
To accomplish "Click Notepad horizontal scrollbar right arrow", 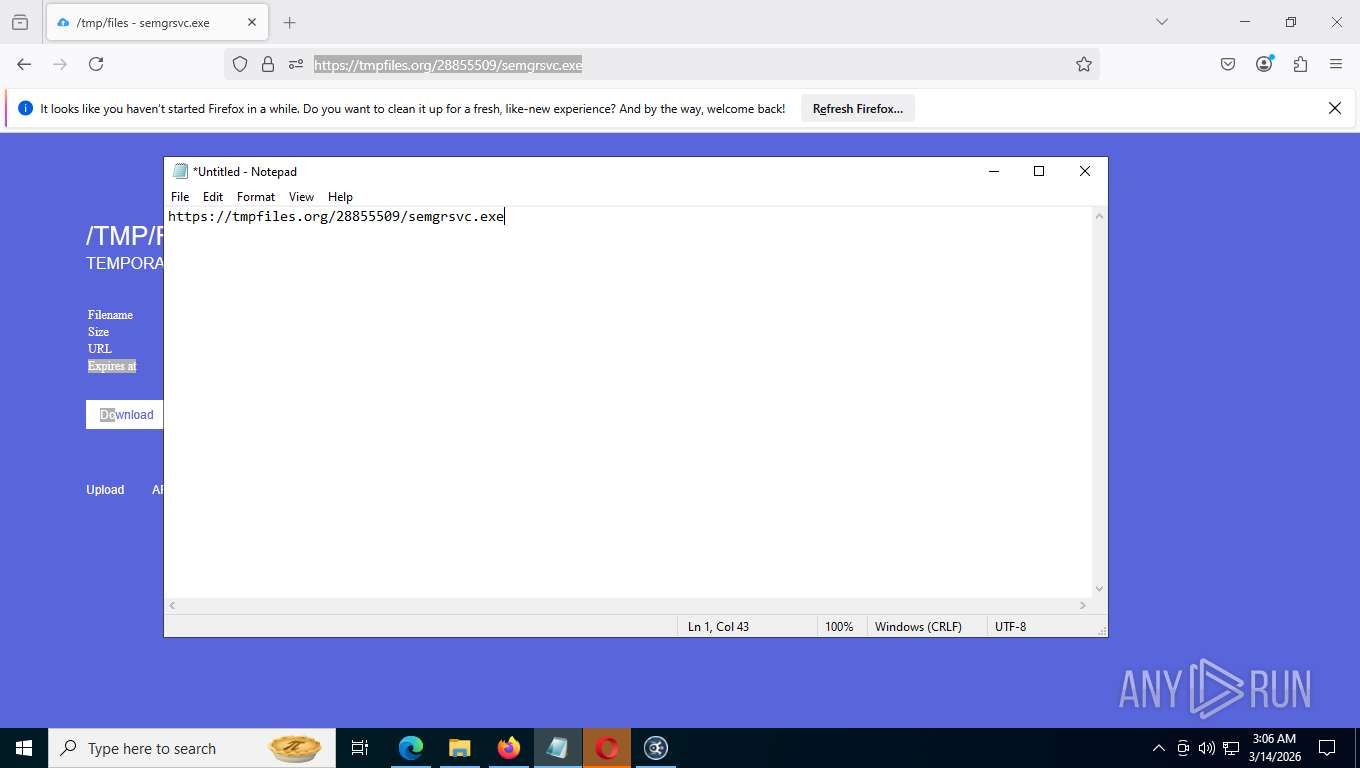I will click(1083, 606).
